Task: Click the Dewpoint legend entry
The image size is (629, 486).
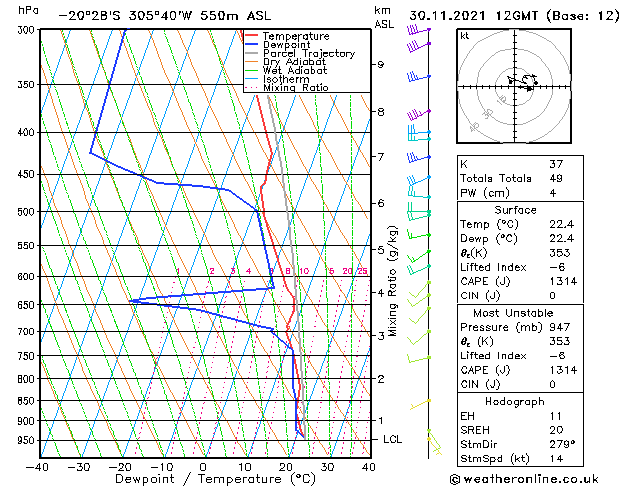Action: (x=286, y=45)
